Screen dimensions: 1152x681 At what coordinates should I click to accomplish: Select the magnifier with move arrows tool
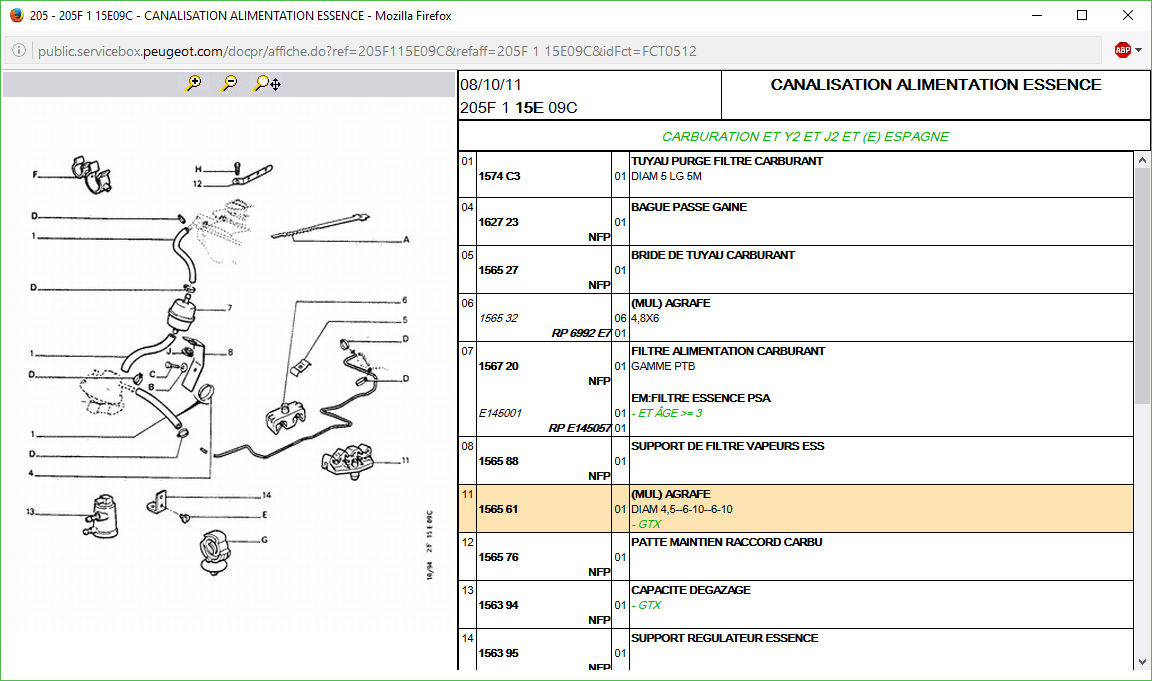tap(266, 84)
